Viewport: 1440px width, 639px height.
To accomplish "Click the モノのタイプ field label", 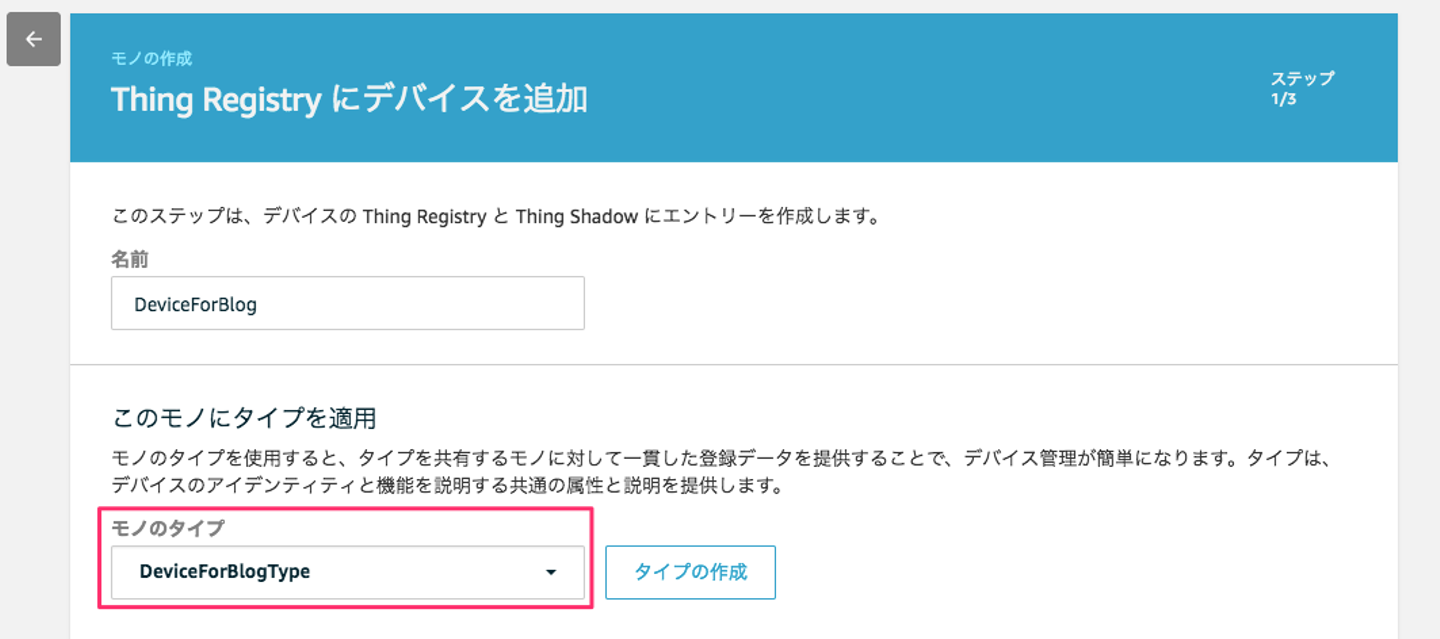I will click(x=167, y=528).
